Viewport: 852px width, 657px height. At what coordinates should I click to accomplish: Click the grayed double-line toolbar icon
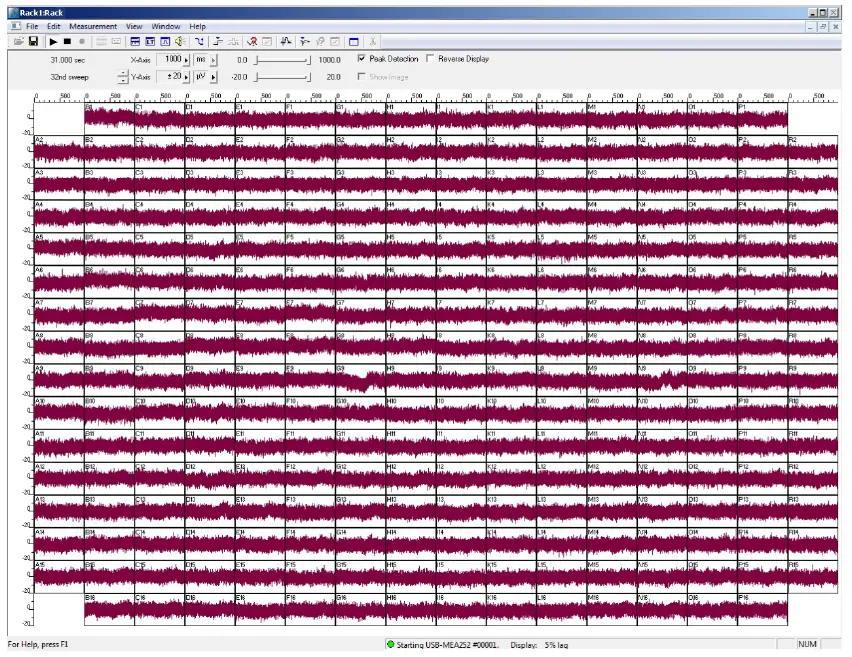(101, 41)
